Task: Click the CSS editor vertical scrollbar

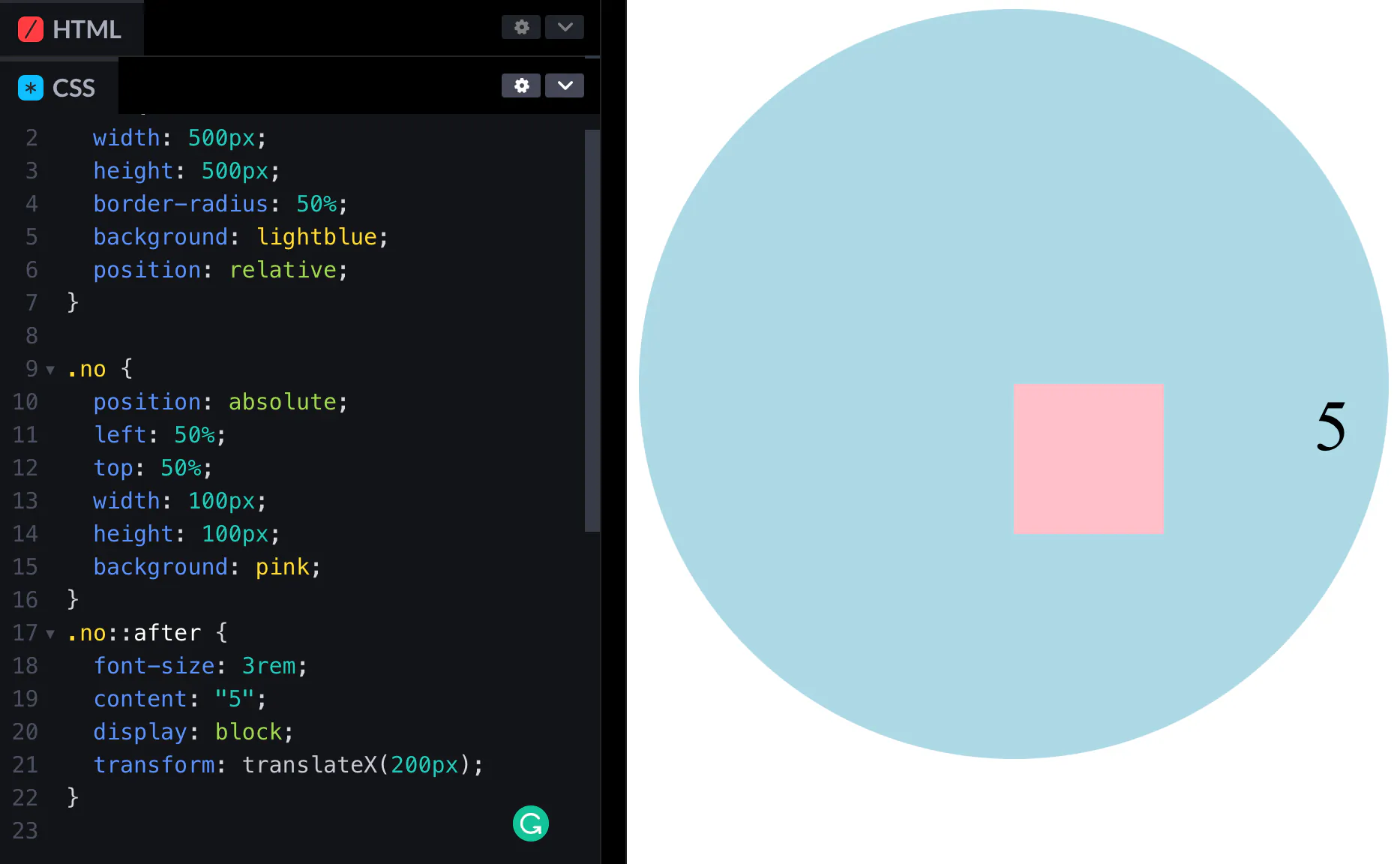Action: (592, 331)
